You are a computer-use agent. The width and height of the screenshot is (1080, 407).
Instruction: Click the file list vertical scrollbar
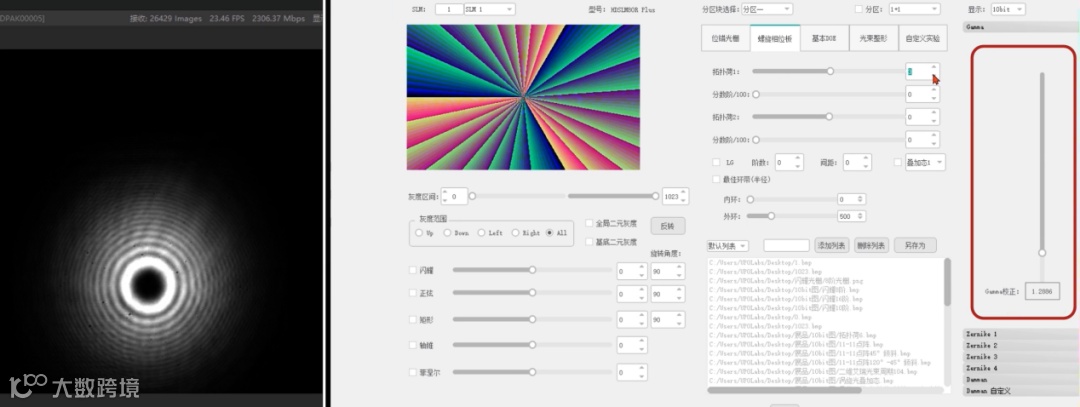click(x=947, y=282)
